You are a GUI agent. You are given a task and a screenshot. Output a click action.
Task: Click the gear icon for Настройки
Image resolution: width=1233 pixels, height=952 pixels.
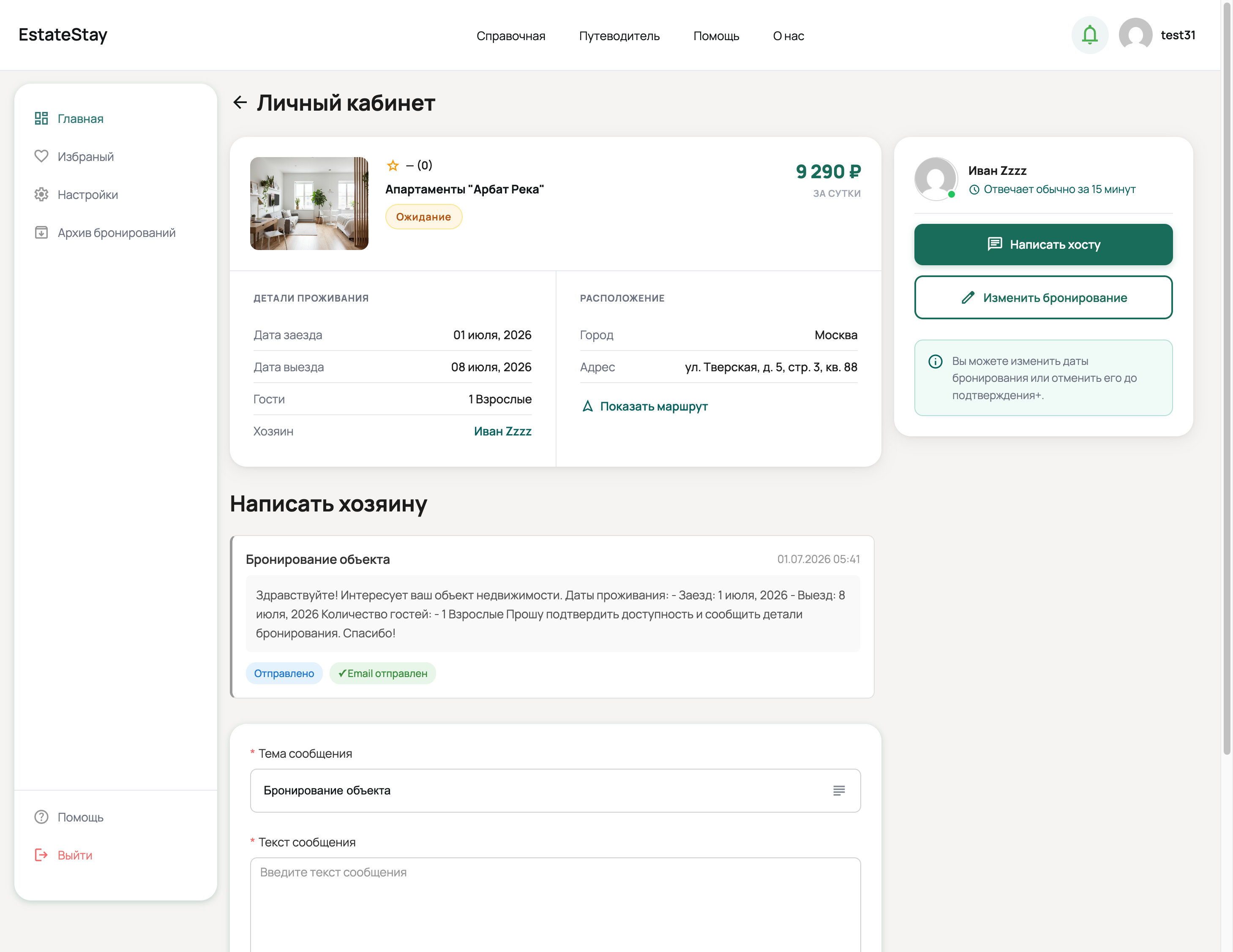tap(41, 195)
